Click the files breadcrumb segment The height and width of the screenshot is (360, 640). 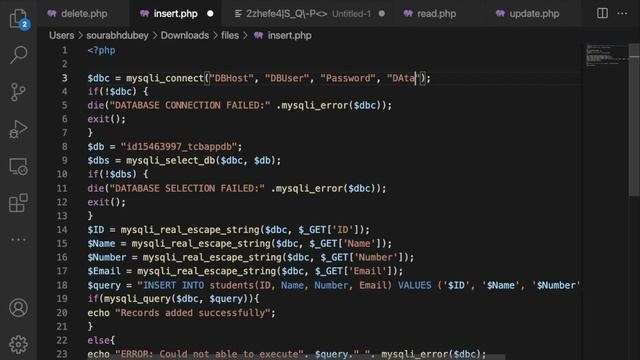point(230,36)
